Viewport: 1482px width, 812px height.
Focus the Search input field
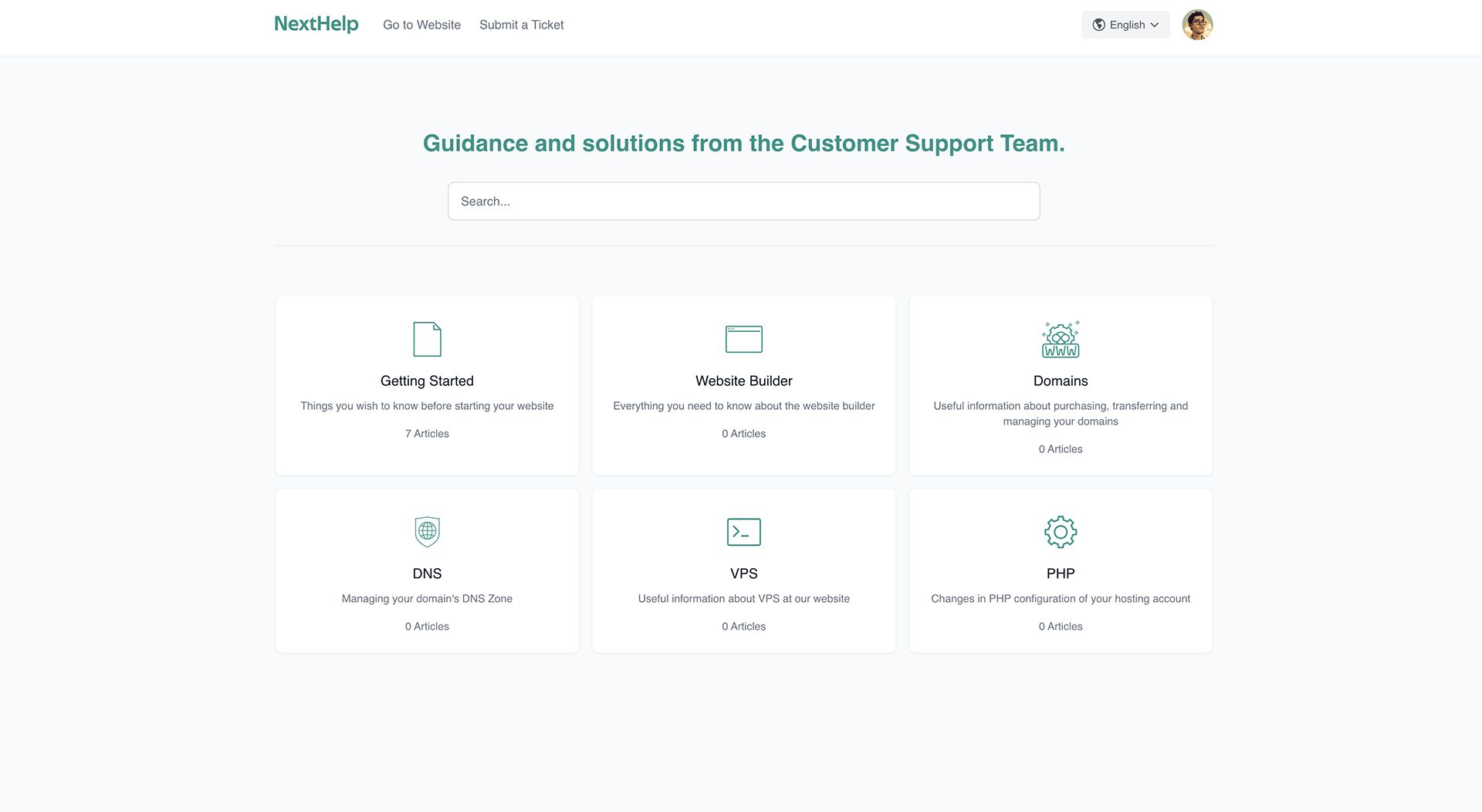click(x=743, y=201)
